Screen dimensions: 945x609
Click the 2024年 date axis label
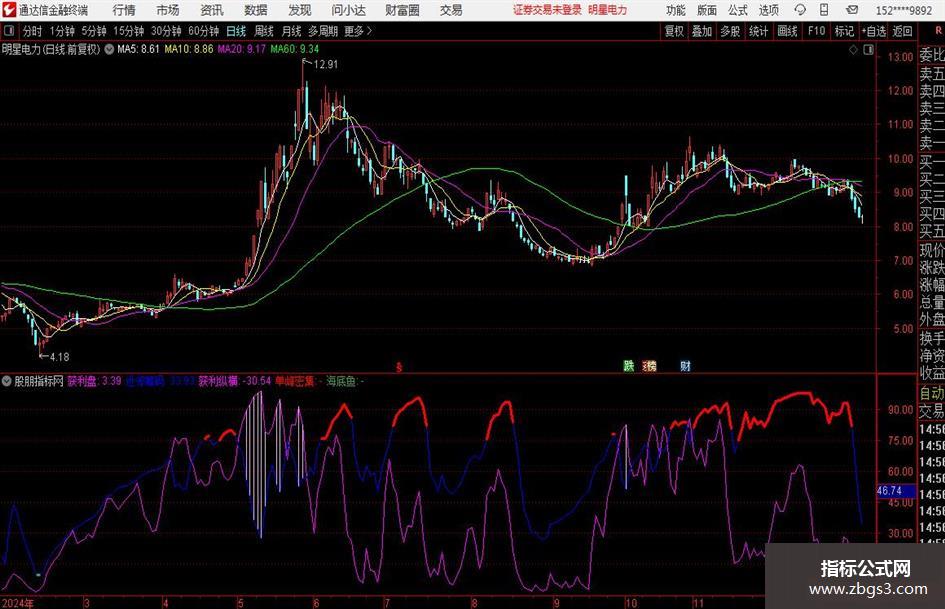tap(18, 603)
